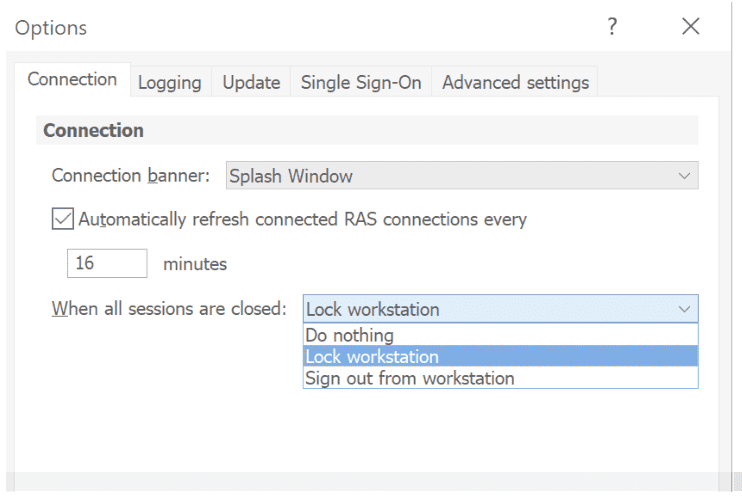Viewport: 742px width, 496px height.
Task: Select highlighted Lock workstation list entry
Action: [372, 356]
